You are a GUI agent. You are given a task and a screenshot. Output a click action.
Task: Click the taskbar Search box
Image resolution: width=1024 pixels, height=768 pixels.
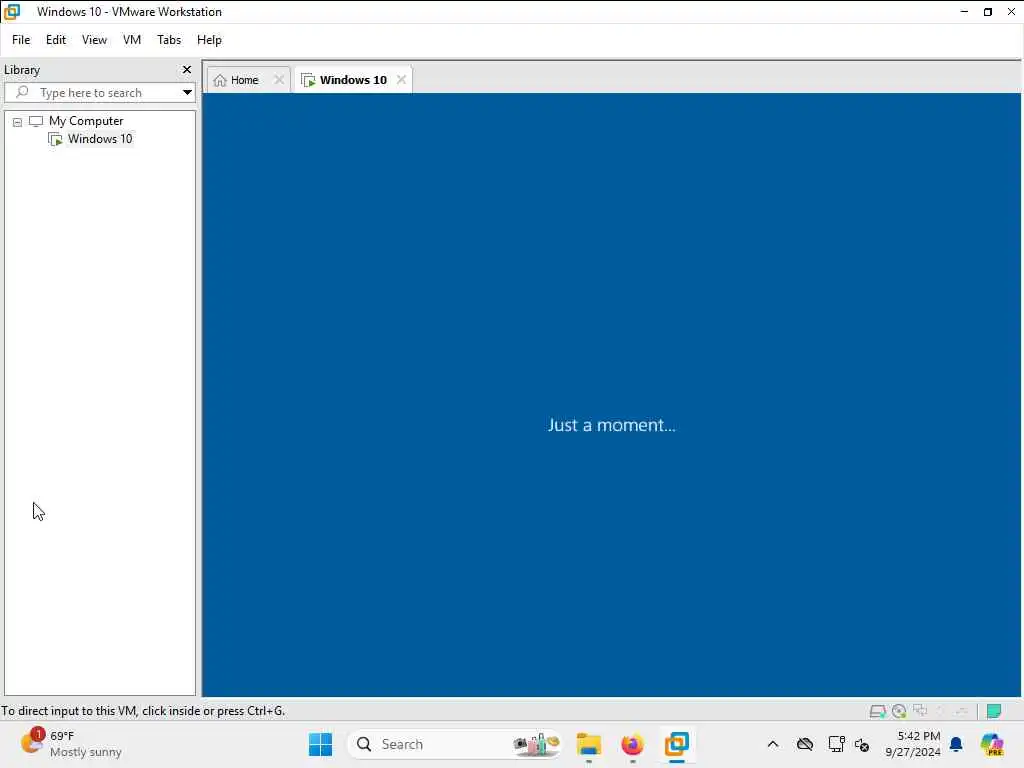click(455, 744)
